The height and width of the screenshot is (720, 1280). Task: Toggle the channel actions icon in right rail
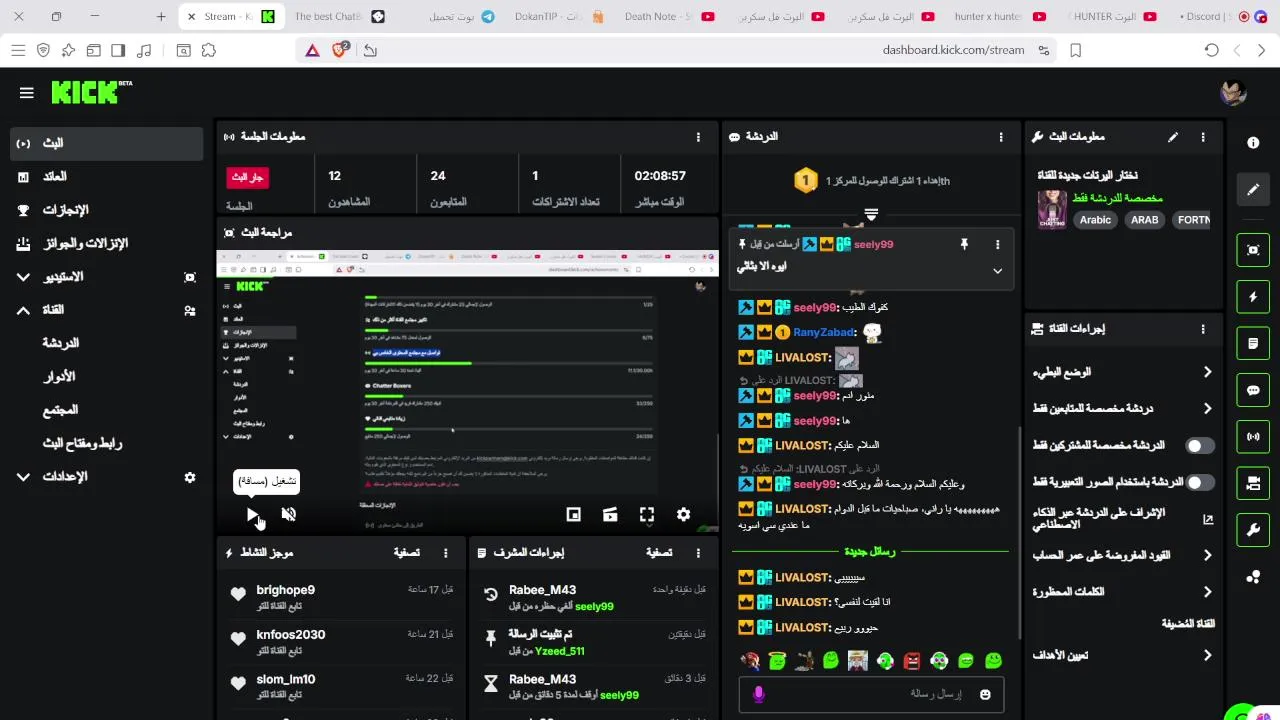tap(1253, 483)
